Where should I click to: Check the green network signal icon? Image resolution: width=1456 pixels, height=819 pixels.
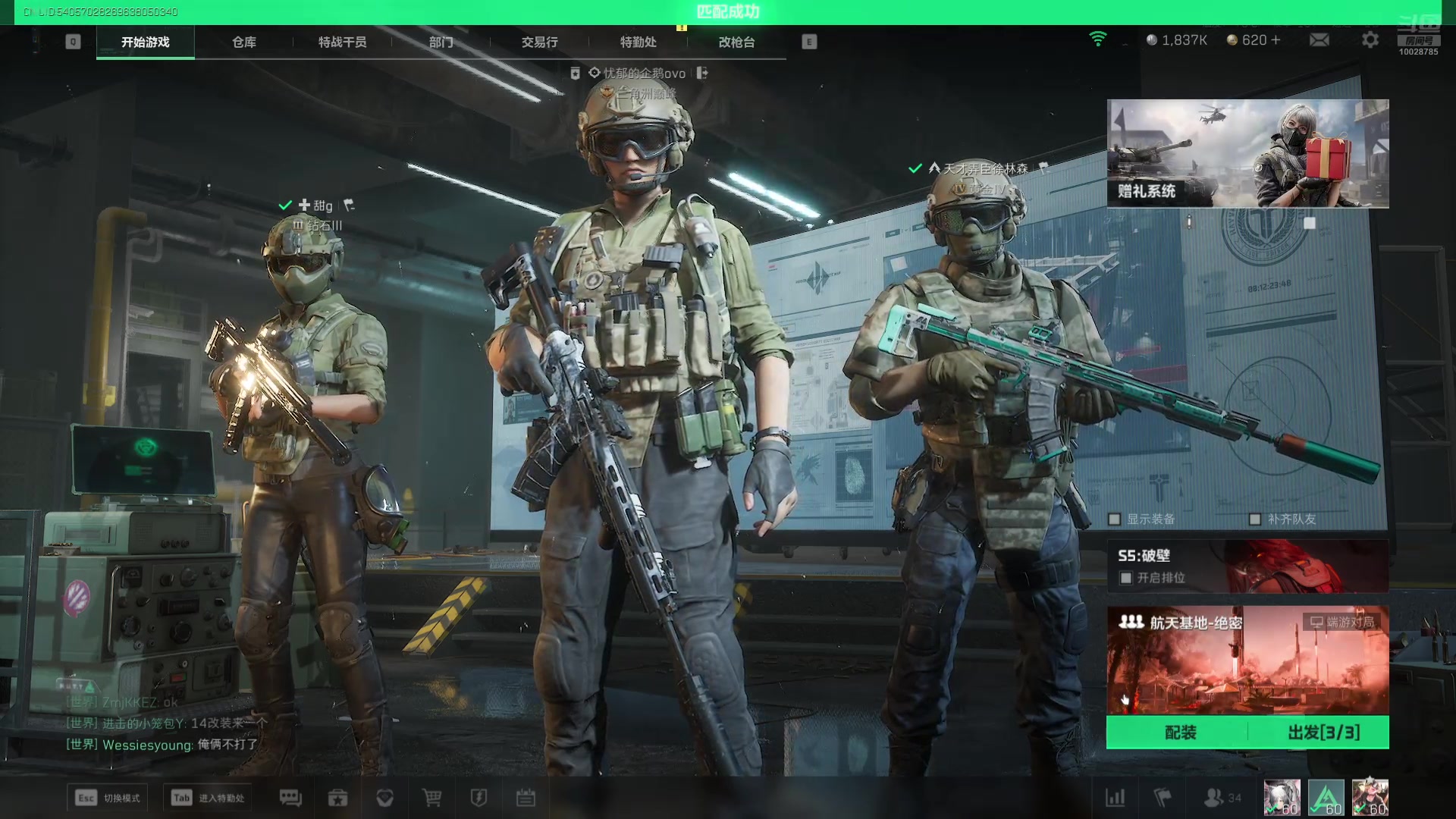(x=1097, y=39)
